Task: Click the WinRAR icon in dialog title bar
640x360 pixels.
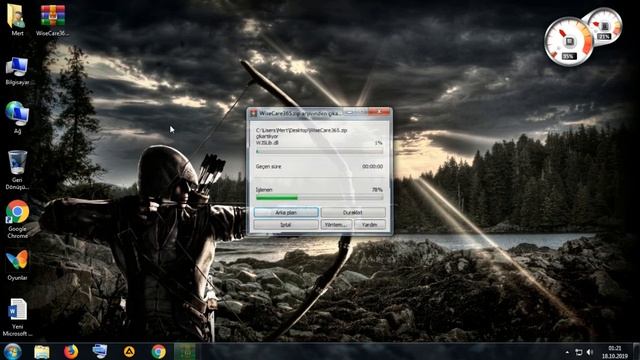Action: pos(253,113)
